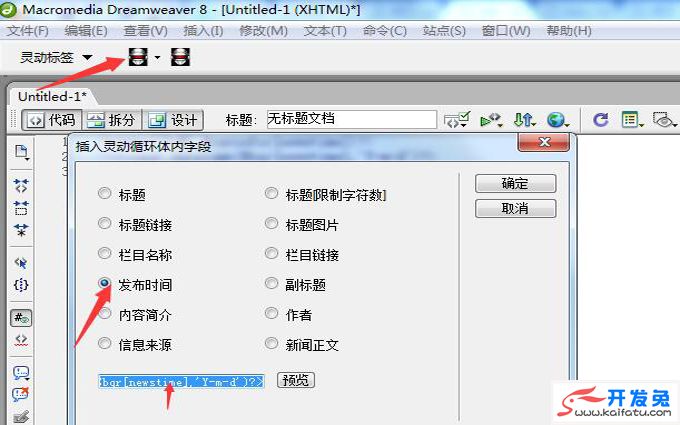Open the dropdown arrow beside the first robot icon

coord(157,57)
